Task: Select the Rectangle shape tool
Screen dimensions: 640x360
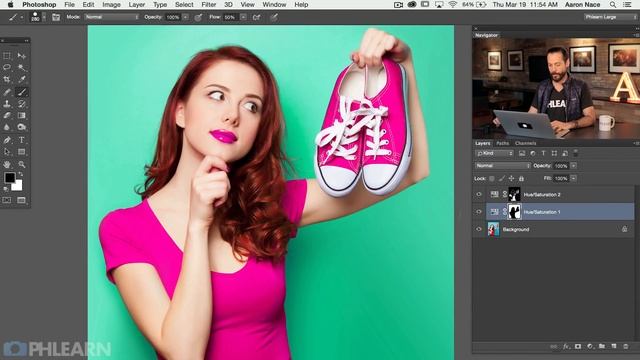Action: 22,152
